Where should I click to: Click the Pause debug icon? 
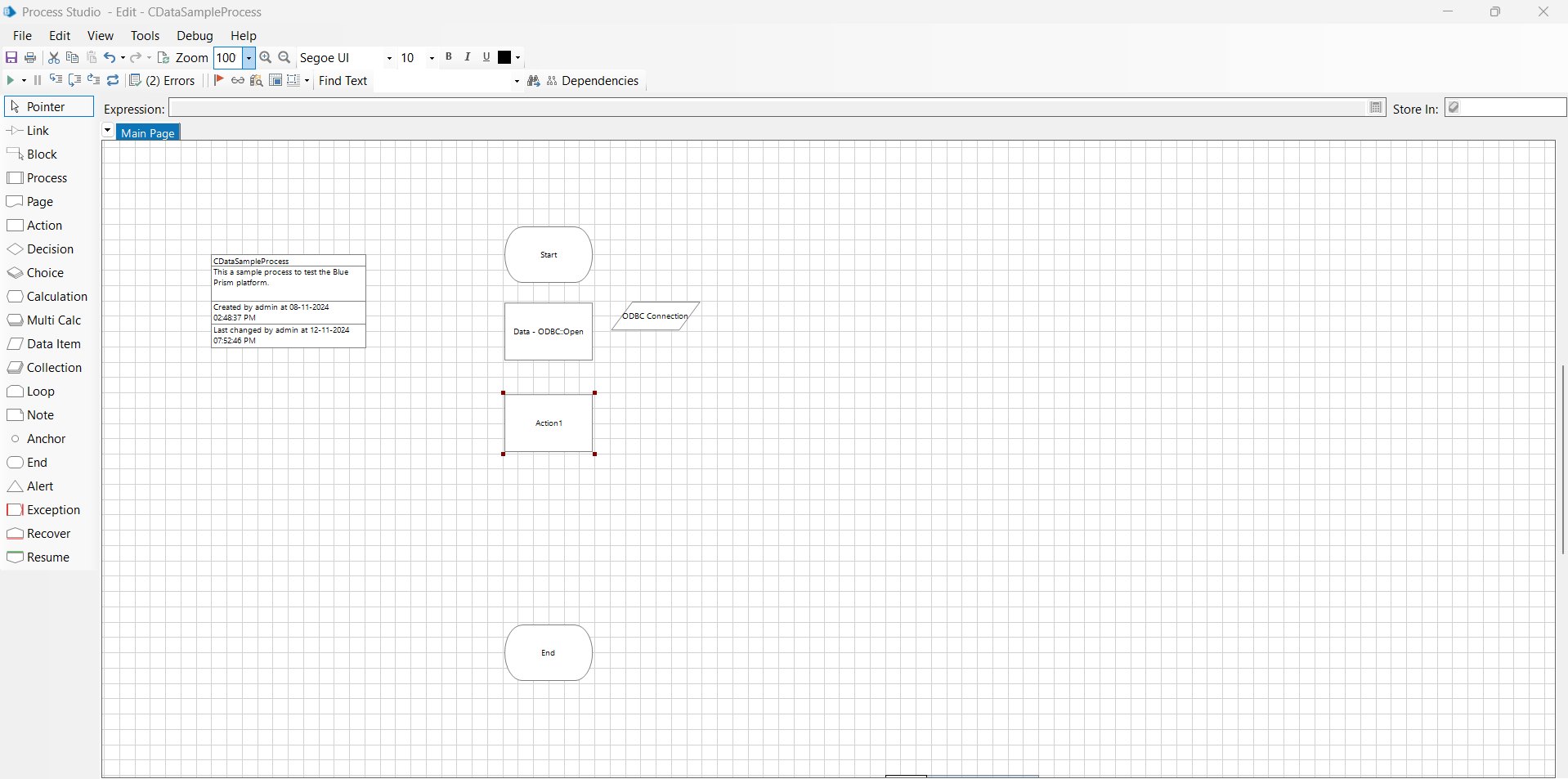pos(37,80)
